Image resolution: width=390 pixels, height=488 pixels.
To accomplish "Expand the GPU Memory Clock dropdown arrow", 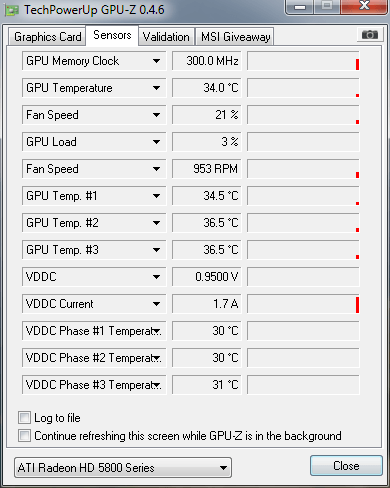I will (x=156, y=61).
